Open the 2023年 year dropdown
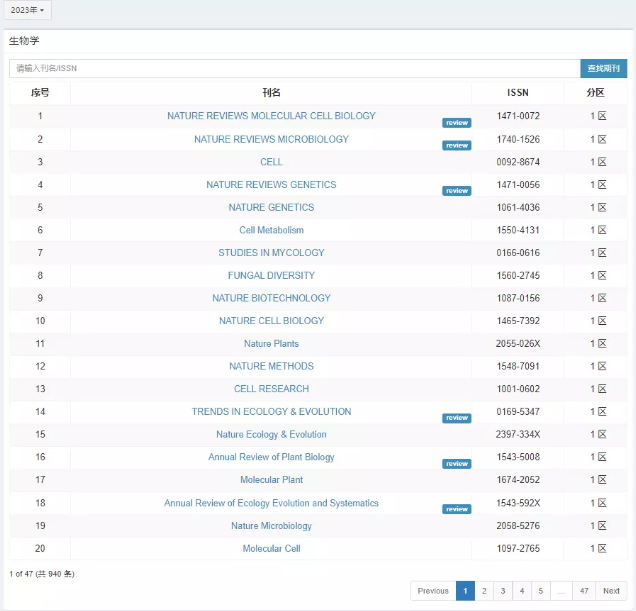 27,10
